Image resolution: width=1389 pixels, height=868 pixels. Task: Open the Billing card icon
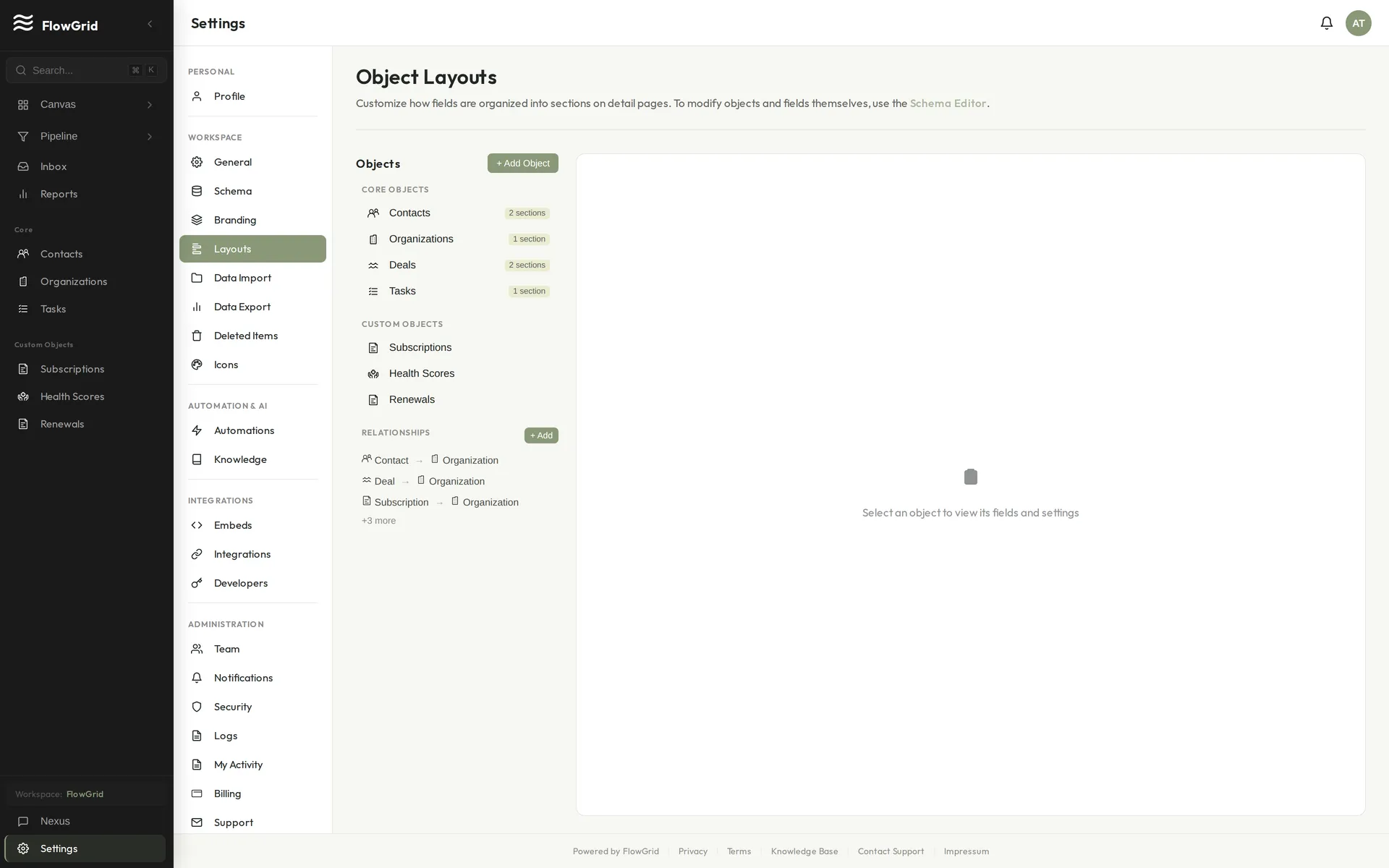(197, 793)
